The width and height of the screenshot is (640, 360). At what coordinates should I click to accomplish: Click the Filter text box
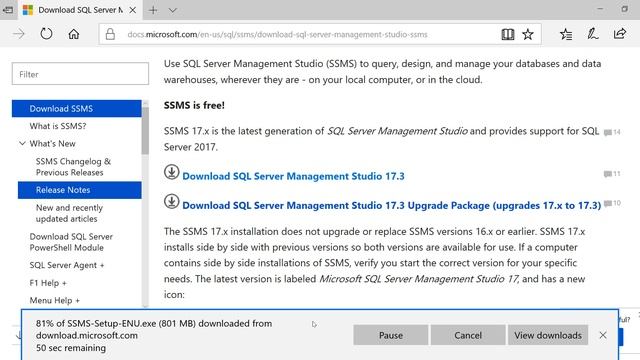pyautogui.click(x=80, y=74)
